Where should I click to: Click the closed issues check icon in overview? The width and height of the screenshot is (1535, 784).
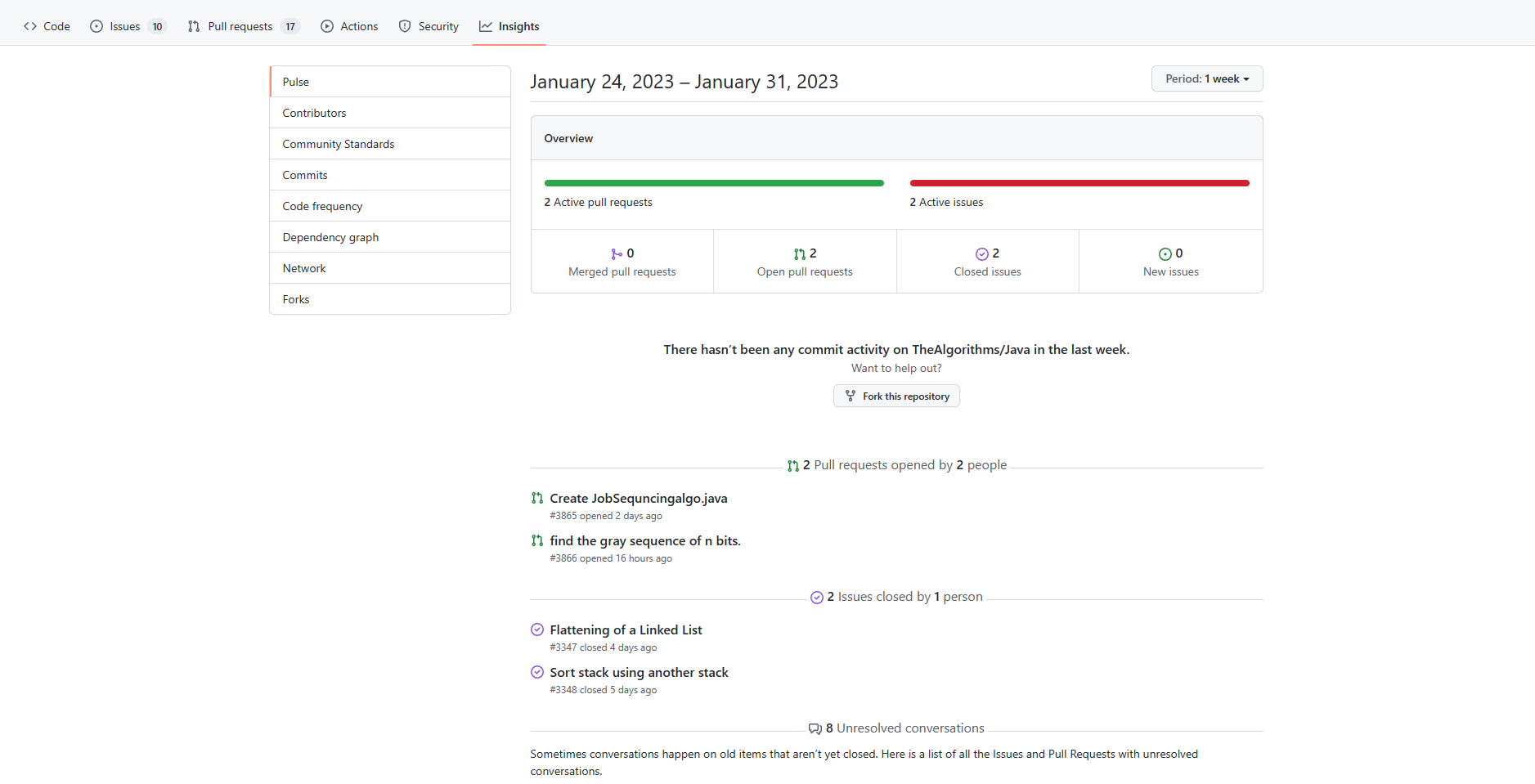point(982,254)
